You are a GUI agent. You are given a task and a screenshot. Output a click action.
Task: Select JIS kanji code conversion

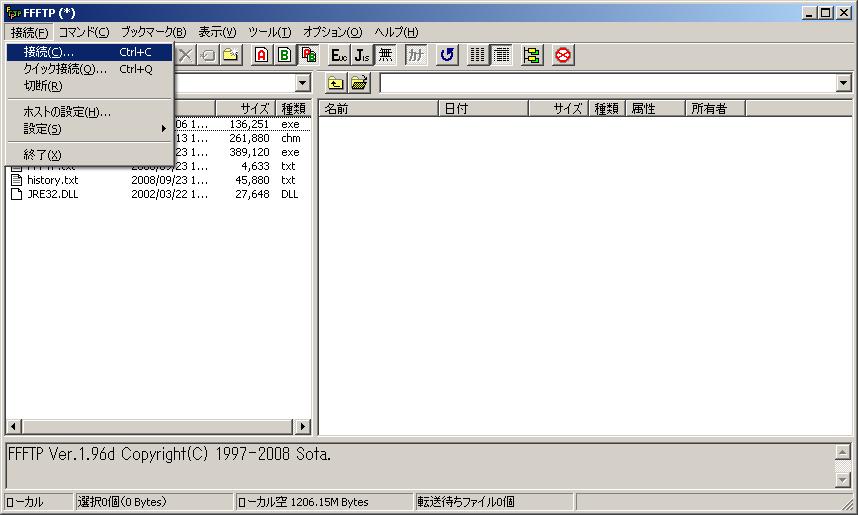[362, 55]
